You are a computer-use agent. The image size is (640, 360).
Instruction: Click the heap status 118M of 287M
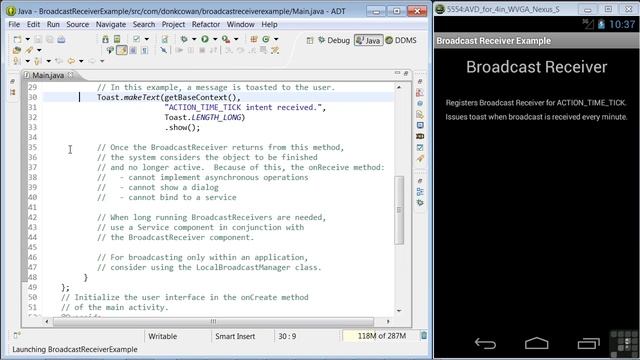point(381,336)
